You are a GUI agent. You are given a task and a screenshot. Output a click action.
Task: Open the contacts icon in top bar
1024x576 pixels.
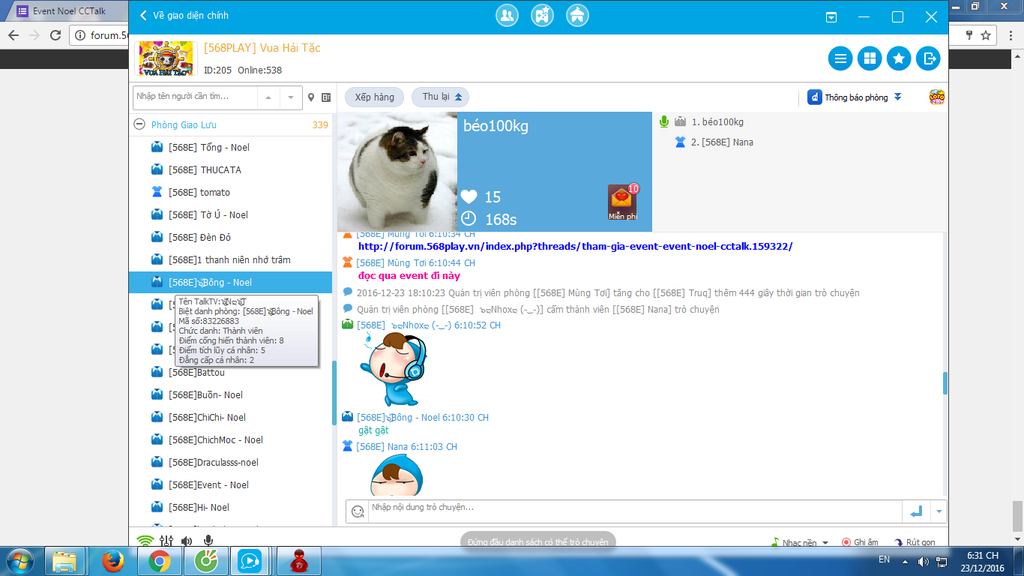pos(507,16)
